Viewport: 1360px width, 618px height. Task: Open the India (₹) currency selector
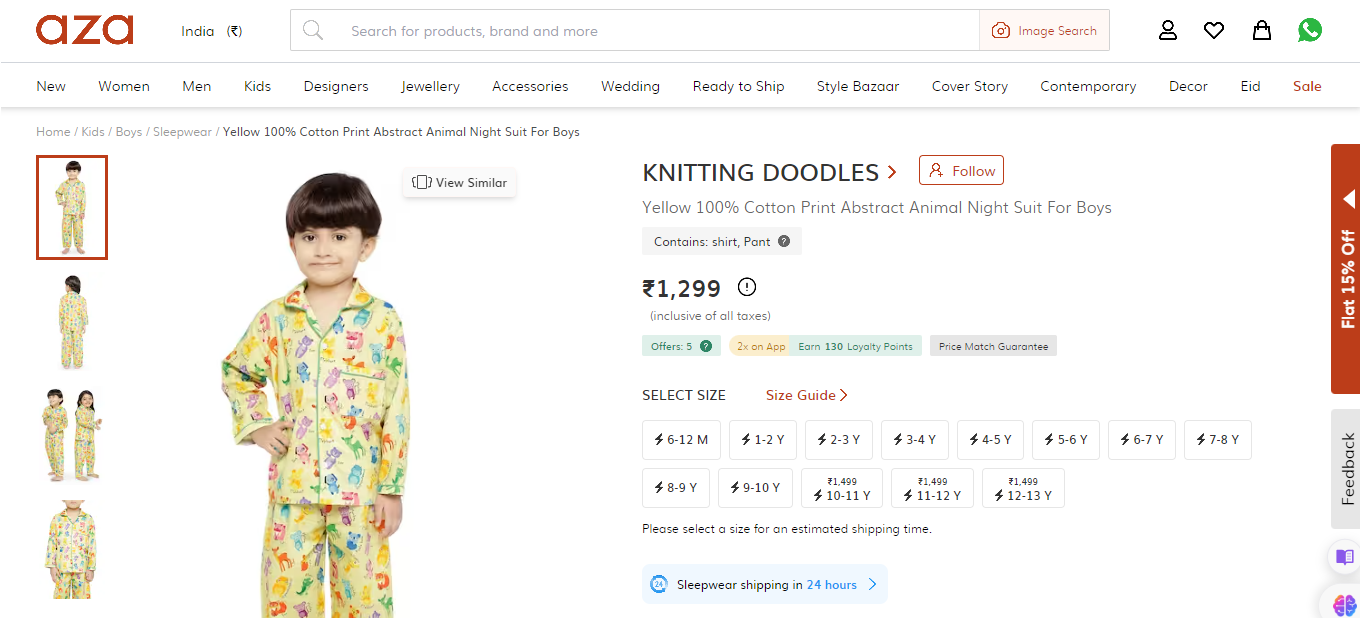point(211,31)
